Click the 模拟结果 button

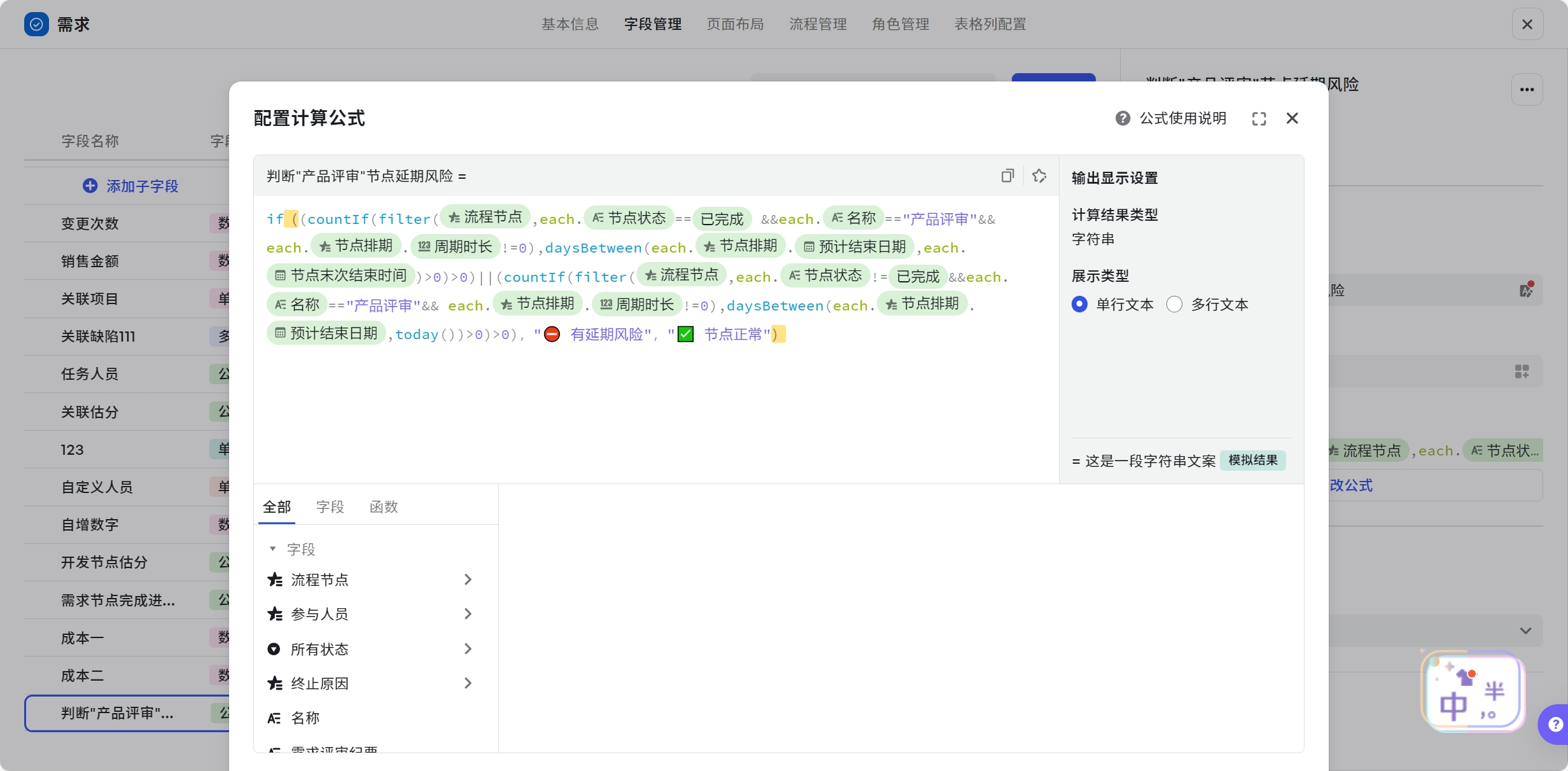(1253, 460)
